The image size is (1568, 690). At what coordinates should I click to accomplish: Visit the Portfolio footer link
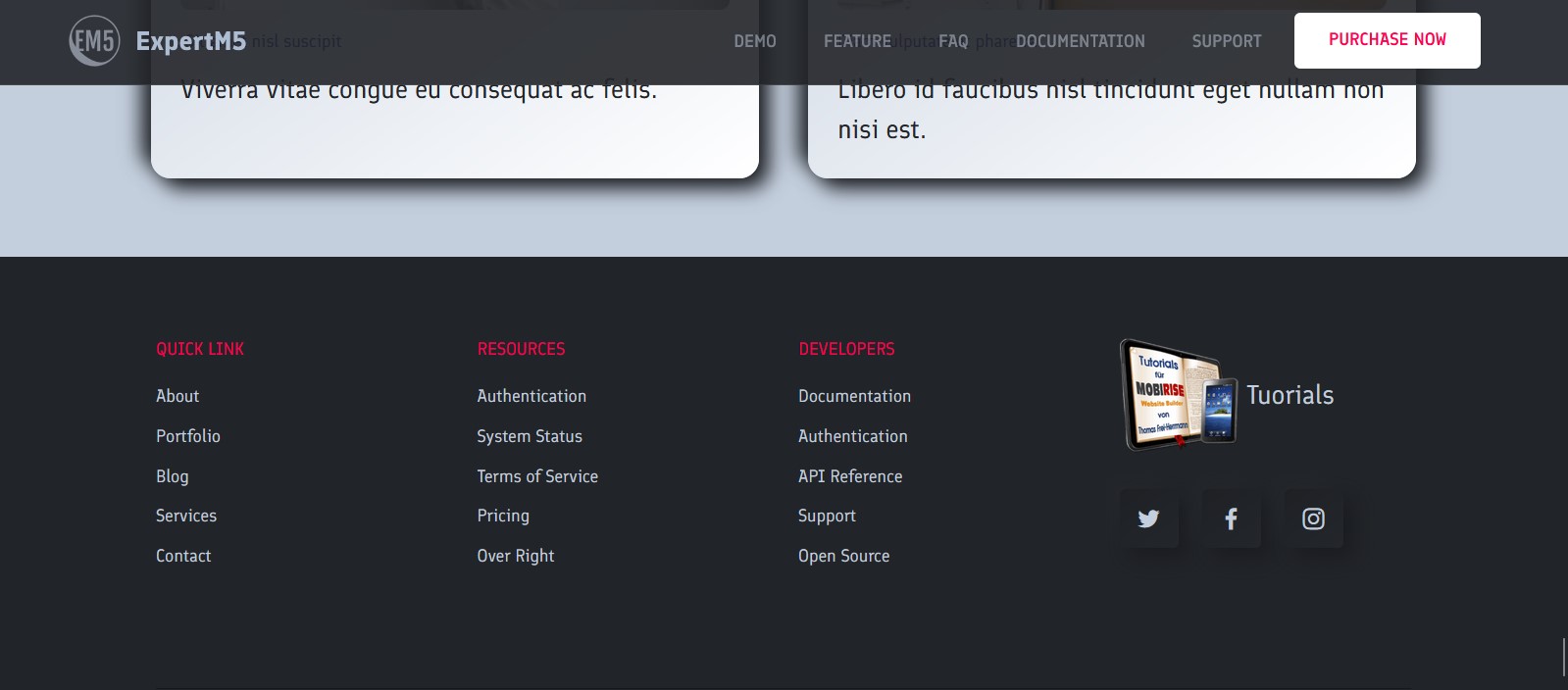[188, 436]
